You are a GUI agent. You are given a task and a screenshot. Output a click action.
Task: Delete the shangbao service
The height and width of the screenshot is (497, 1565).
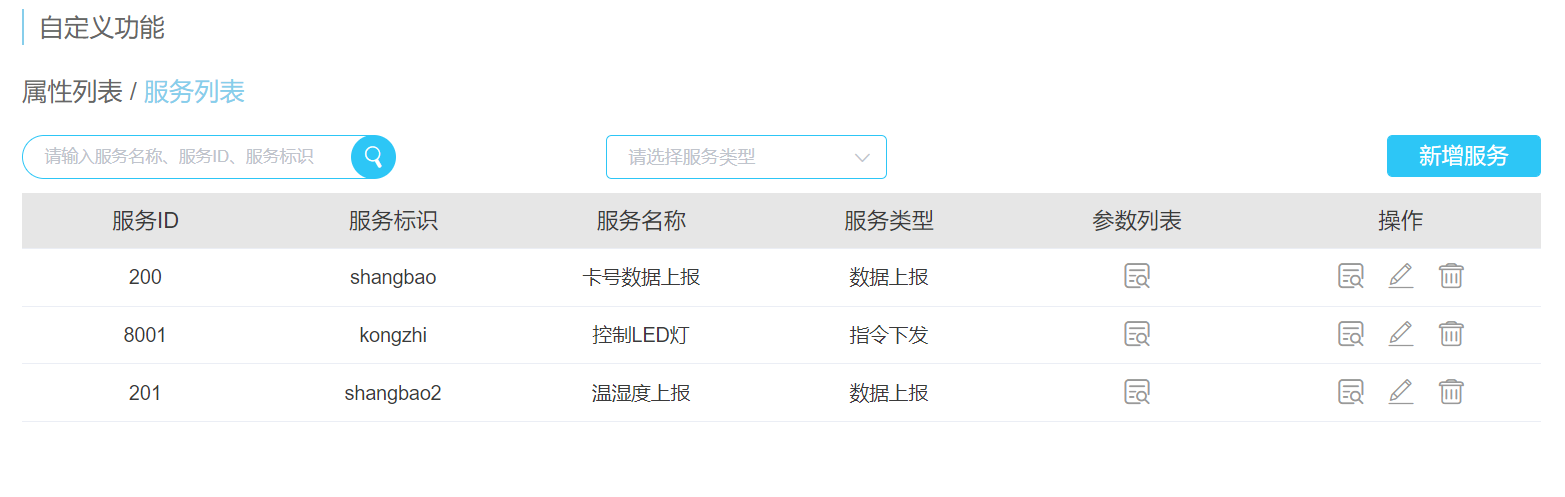(1451, 277)
